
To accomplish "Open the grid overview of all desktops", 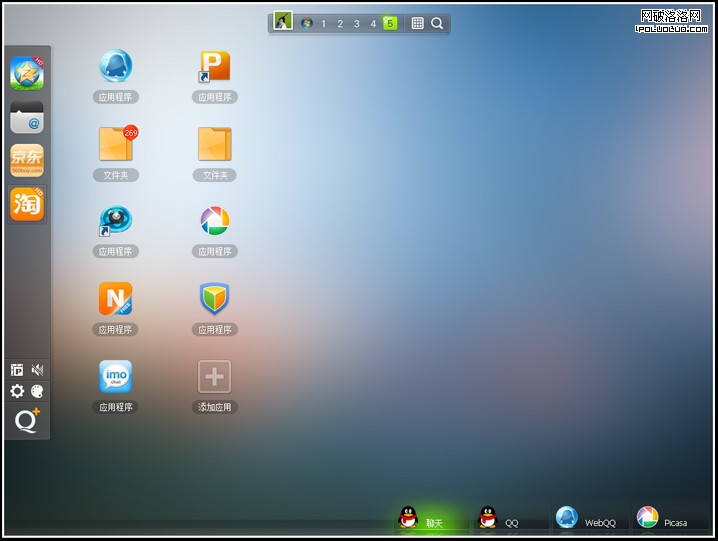I will 417,23.
